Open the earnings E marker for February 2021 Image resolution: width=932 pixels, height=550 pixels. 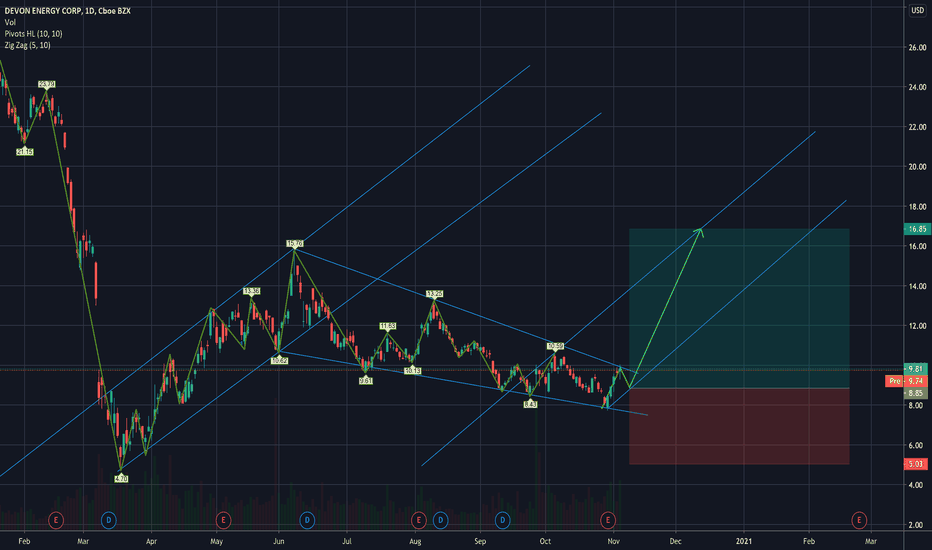point(859,520)
